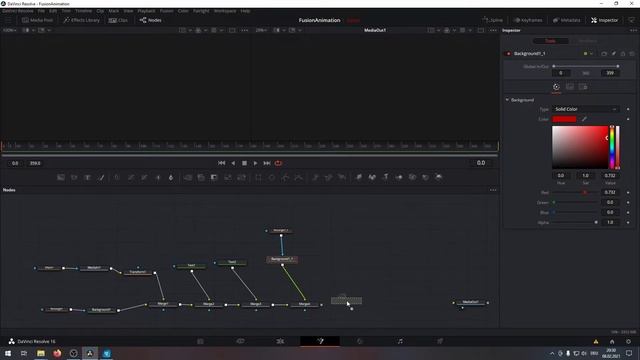Image resolution: width=640 pixels, height=360 pixels.
Task: Add a Blur tool from the toolbar
Action: coord(171,177)
